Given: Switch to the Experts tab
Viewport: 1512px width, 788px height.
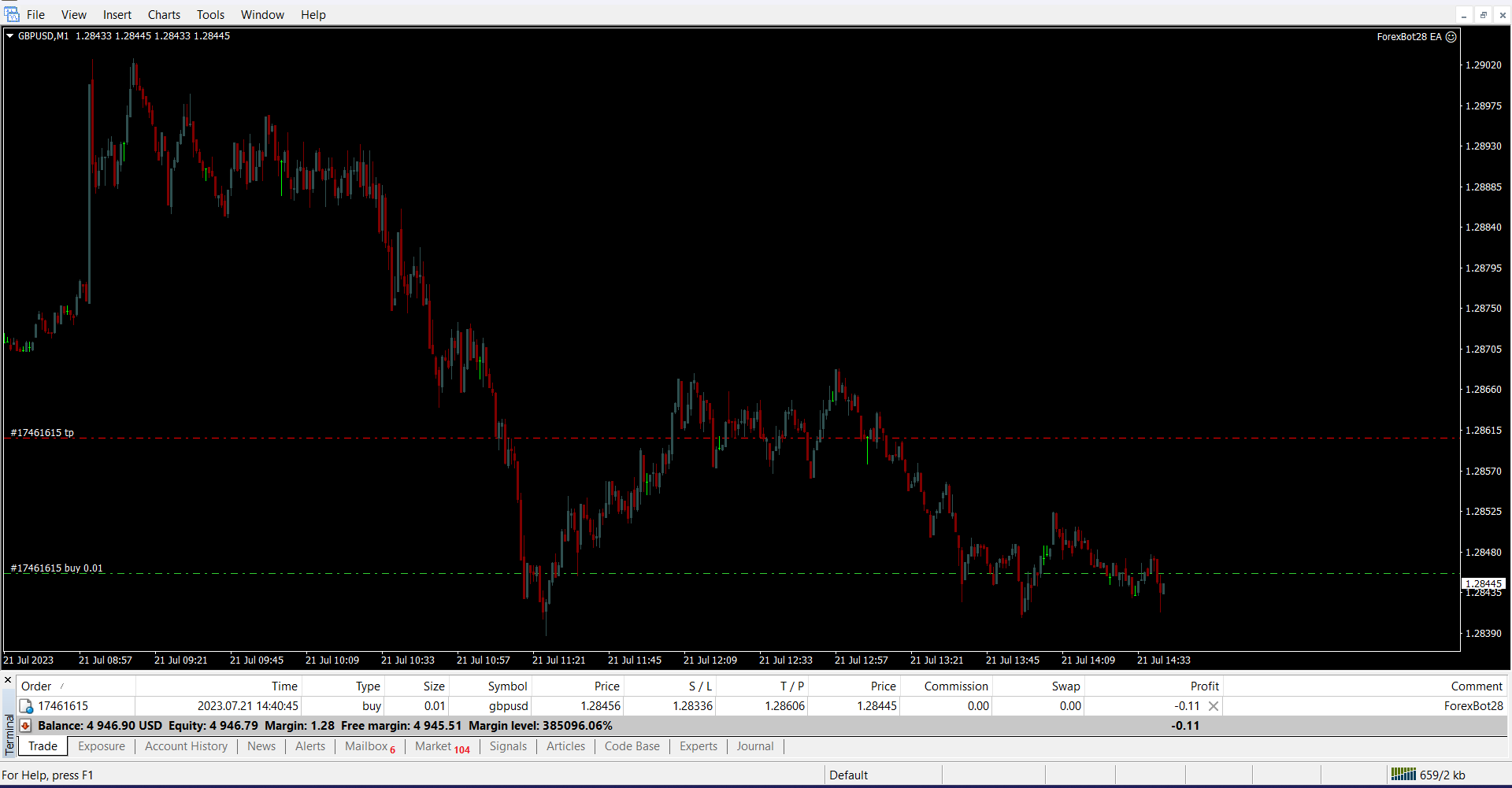Looking at the screenshot, I should click(698, 746).
